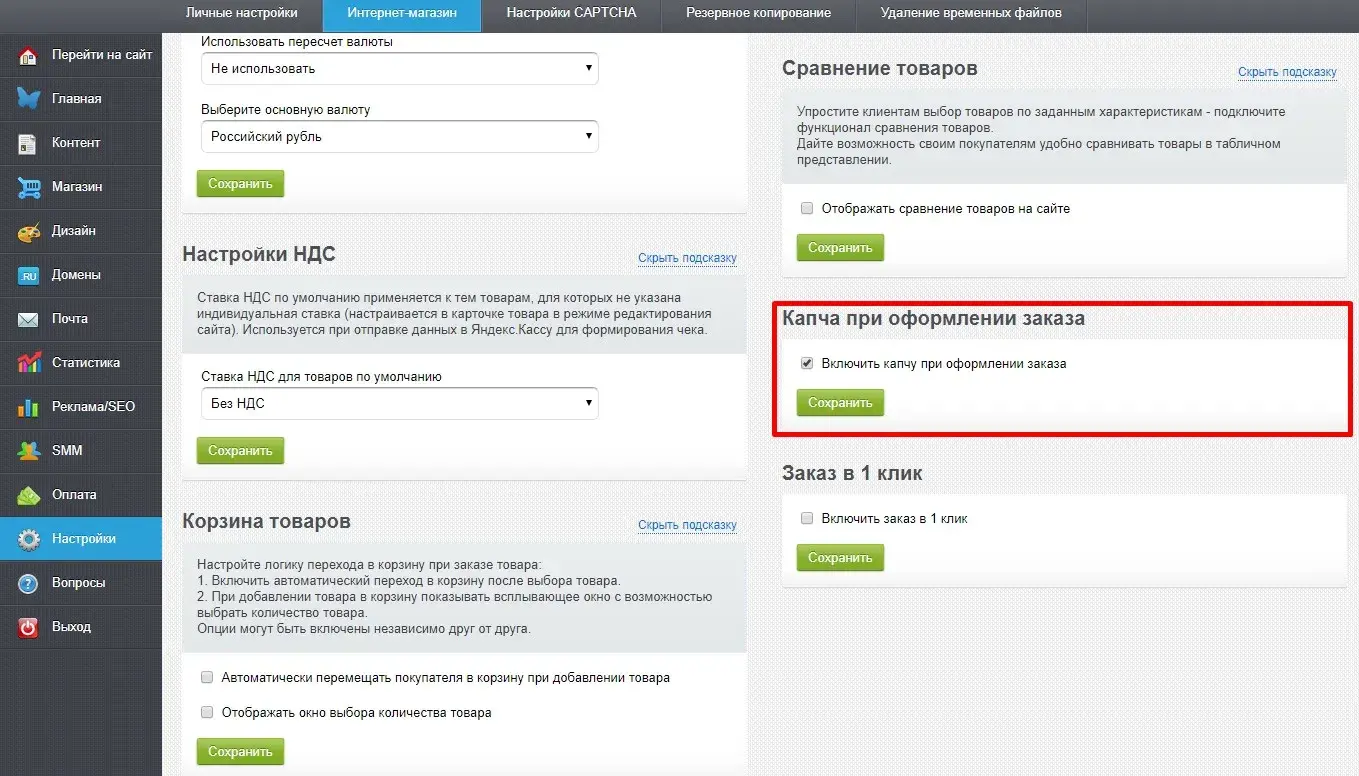Click the envelope icon for Почта
This screenshot has width=1359, height=776.
[28, 319]
